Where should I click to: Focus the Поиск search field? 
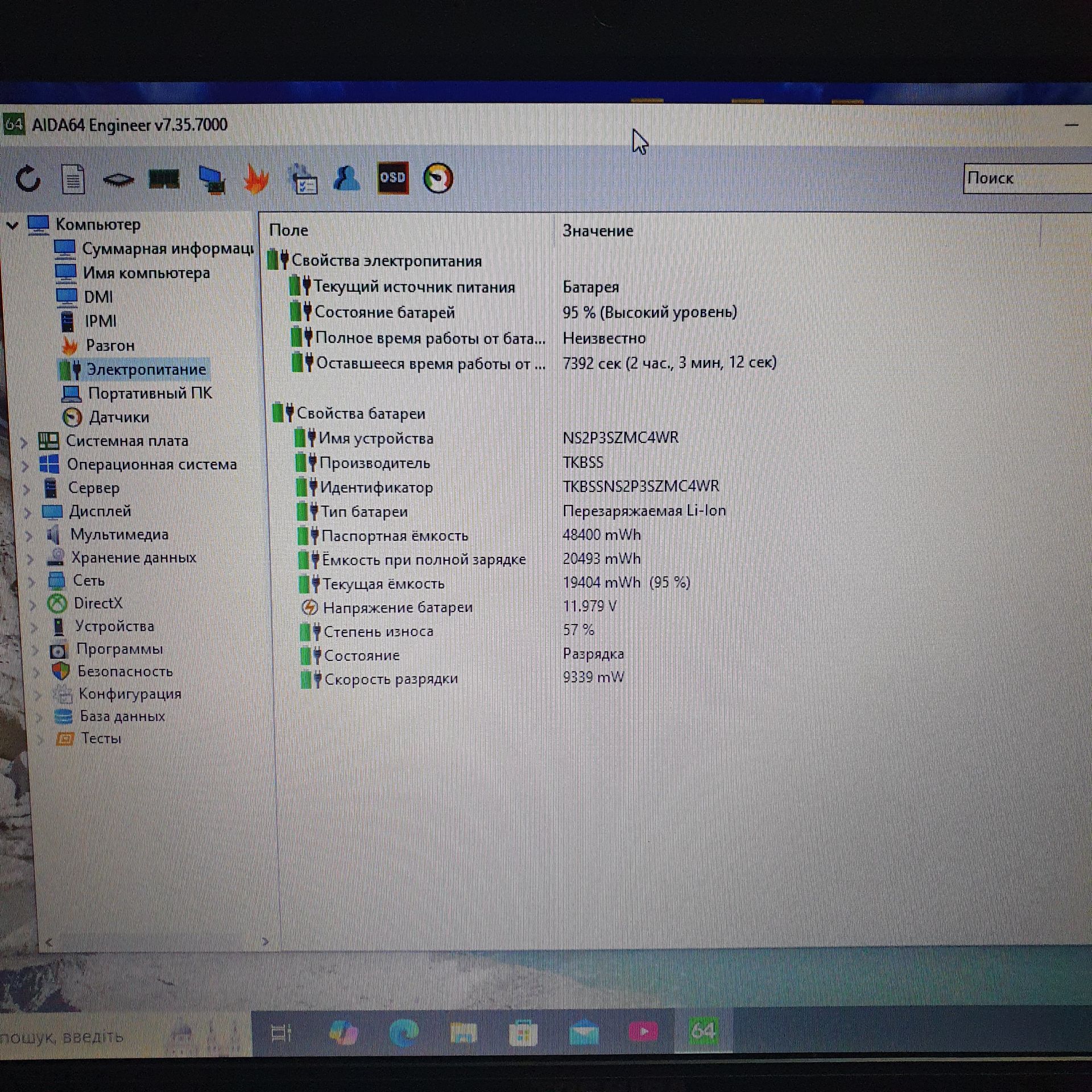[1027, 179]
